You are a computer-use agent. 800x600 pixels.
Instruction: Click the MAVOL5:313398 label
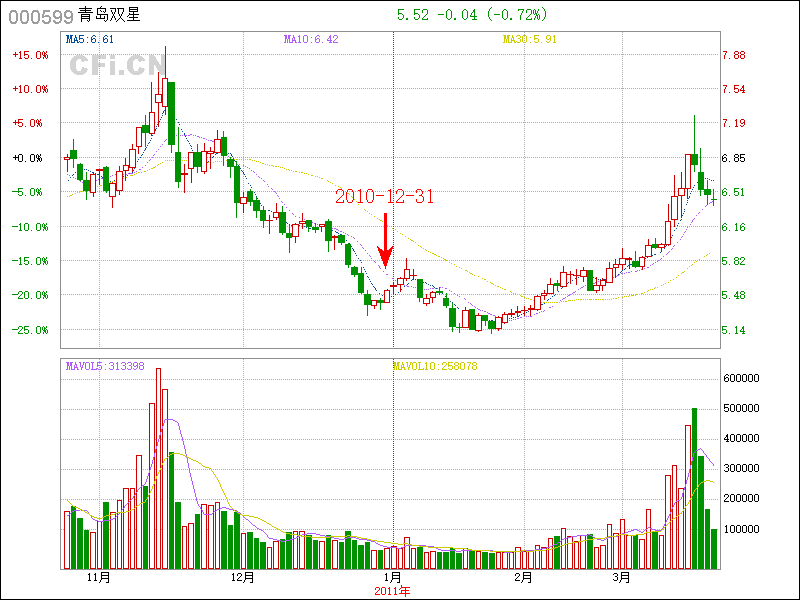pyautogui.click(x=105, y=366)
